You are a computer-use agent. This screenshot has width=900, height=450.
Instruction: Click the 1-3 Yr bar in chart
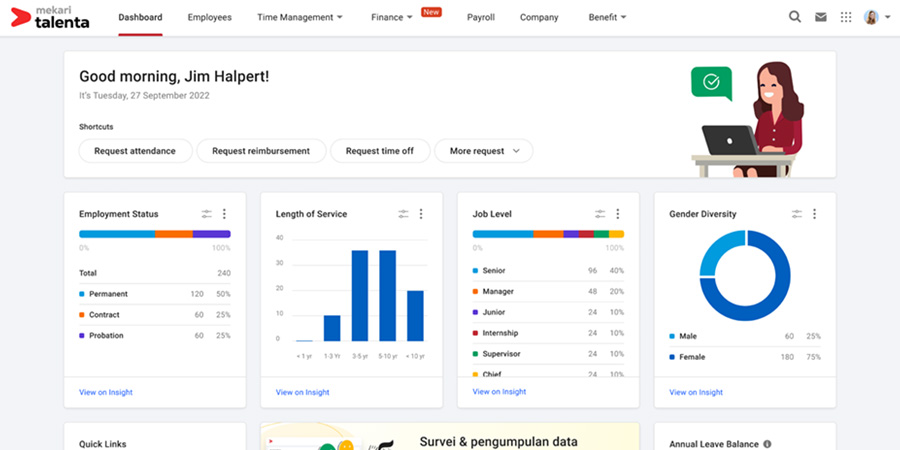point(332,328)
